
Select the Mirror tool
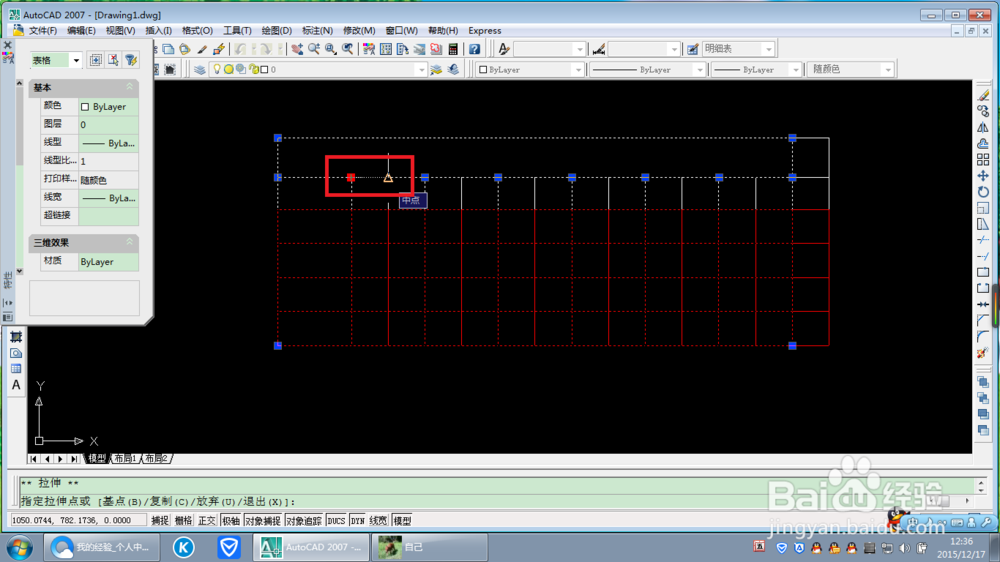point(983,127)
